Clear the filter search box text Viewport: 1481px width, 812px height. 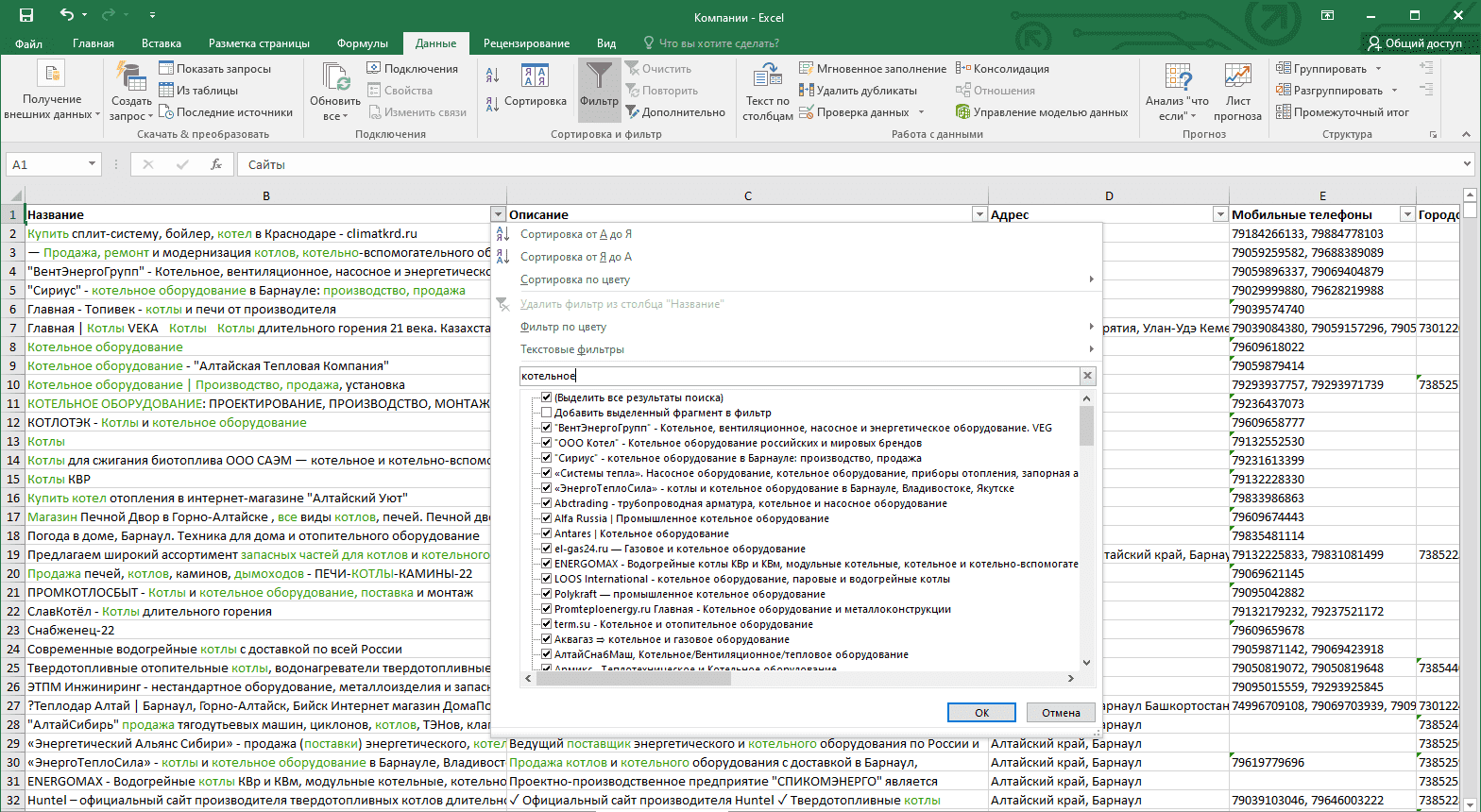click(1088, 376)
